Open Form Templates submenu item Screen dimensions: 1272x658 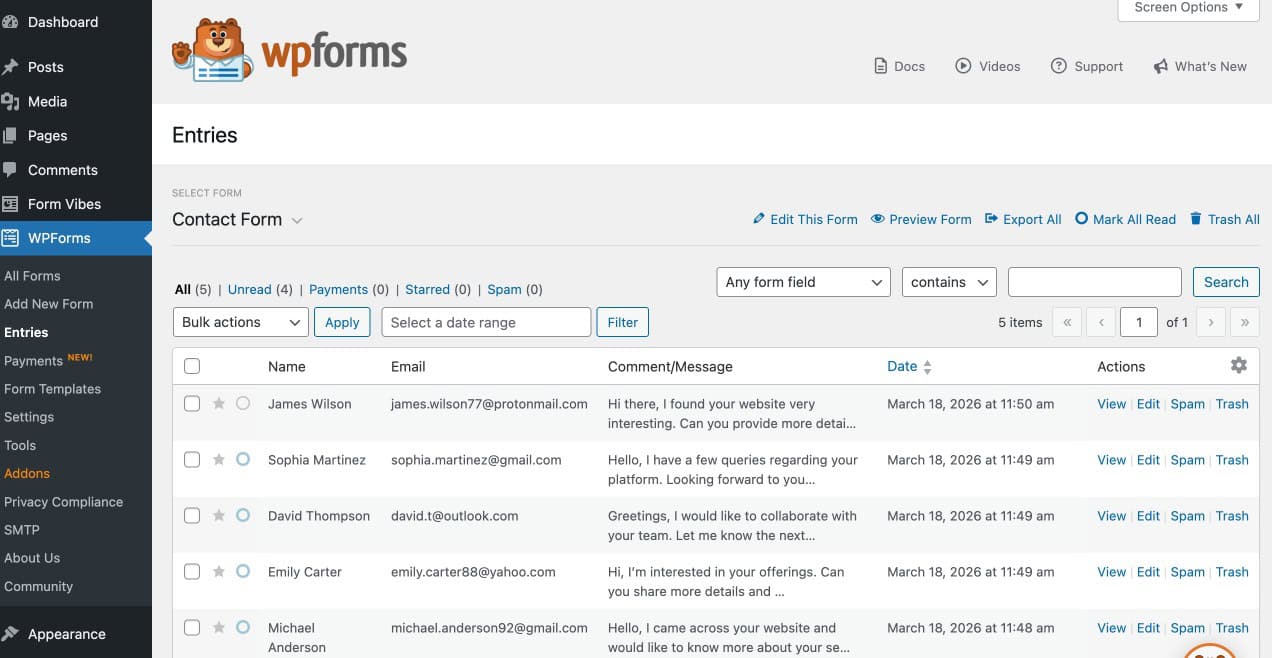pyautogui.click(x=52, y=389)
